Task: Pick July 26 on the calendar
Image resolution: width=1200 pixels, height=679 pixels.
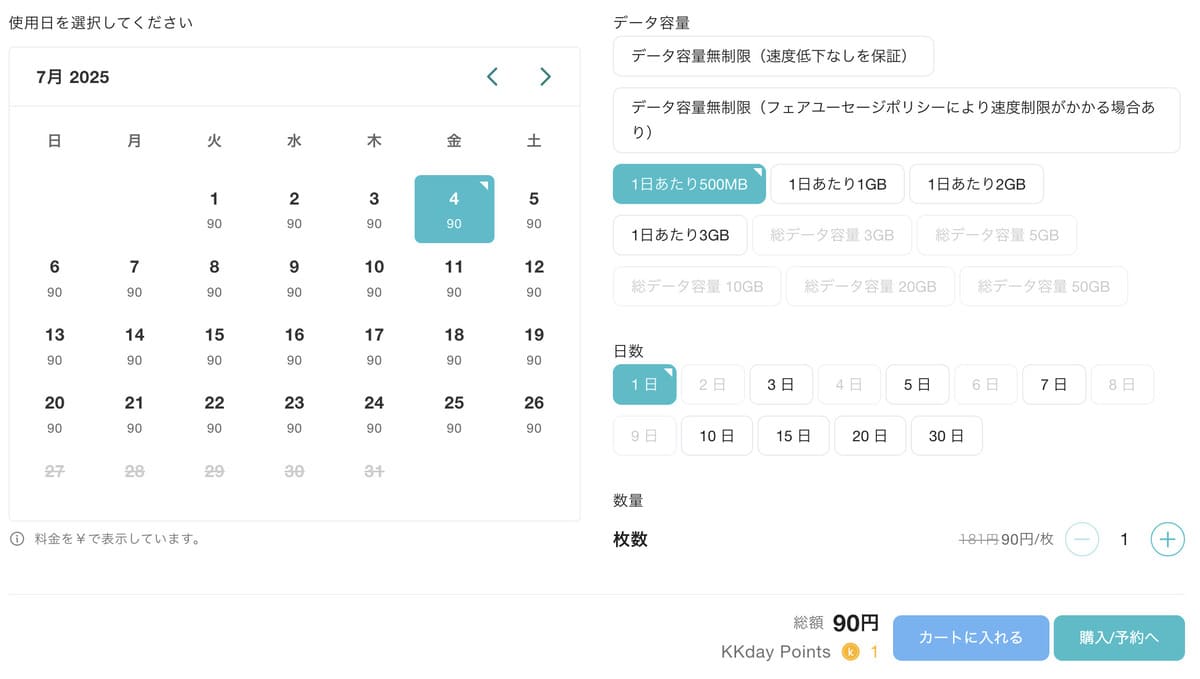Action: pyautogui.click(x=534, y=413)
